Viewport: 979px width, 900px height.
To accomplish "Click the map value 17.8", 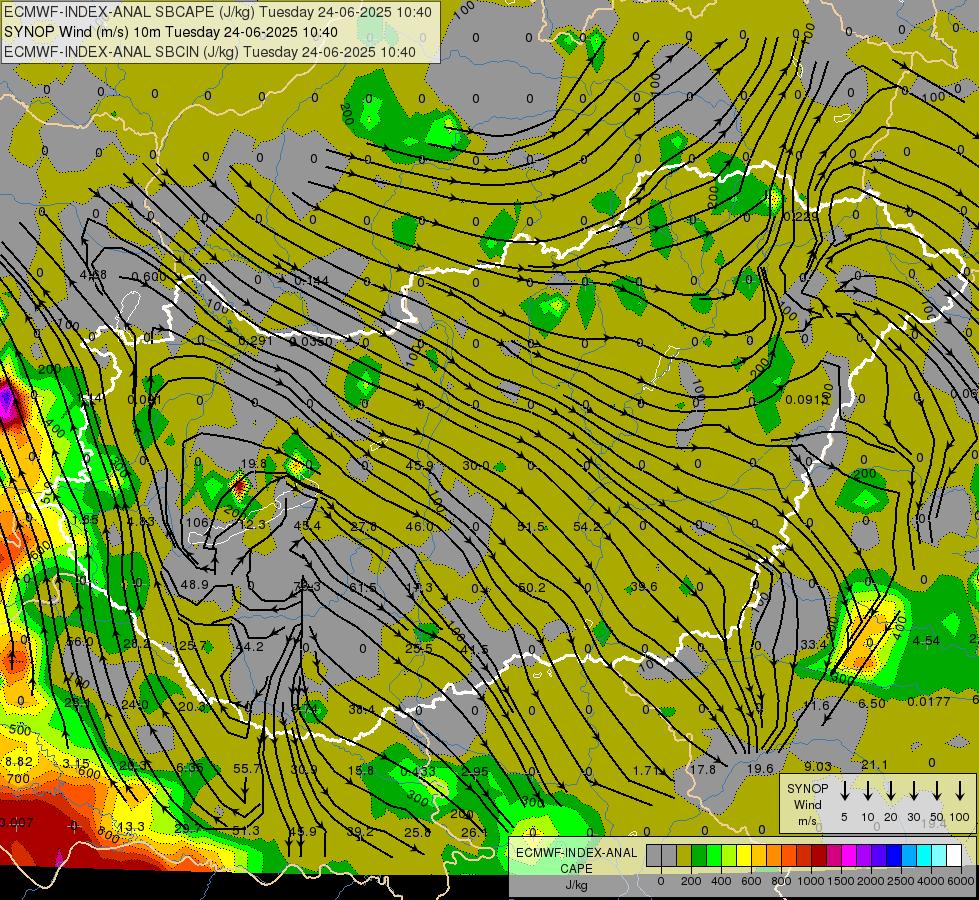I will click(x=702, y=769).
